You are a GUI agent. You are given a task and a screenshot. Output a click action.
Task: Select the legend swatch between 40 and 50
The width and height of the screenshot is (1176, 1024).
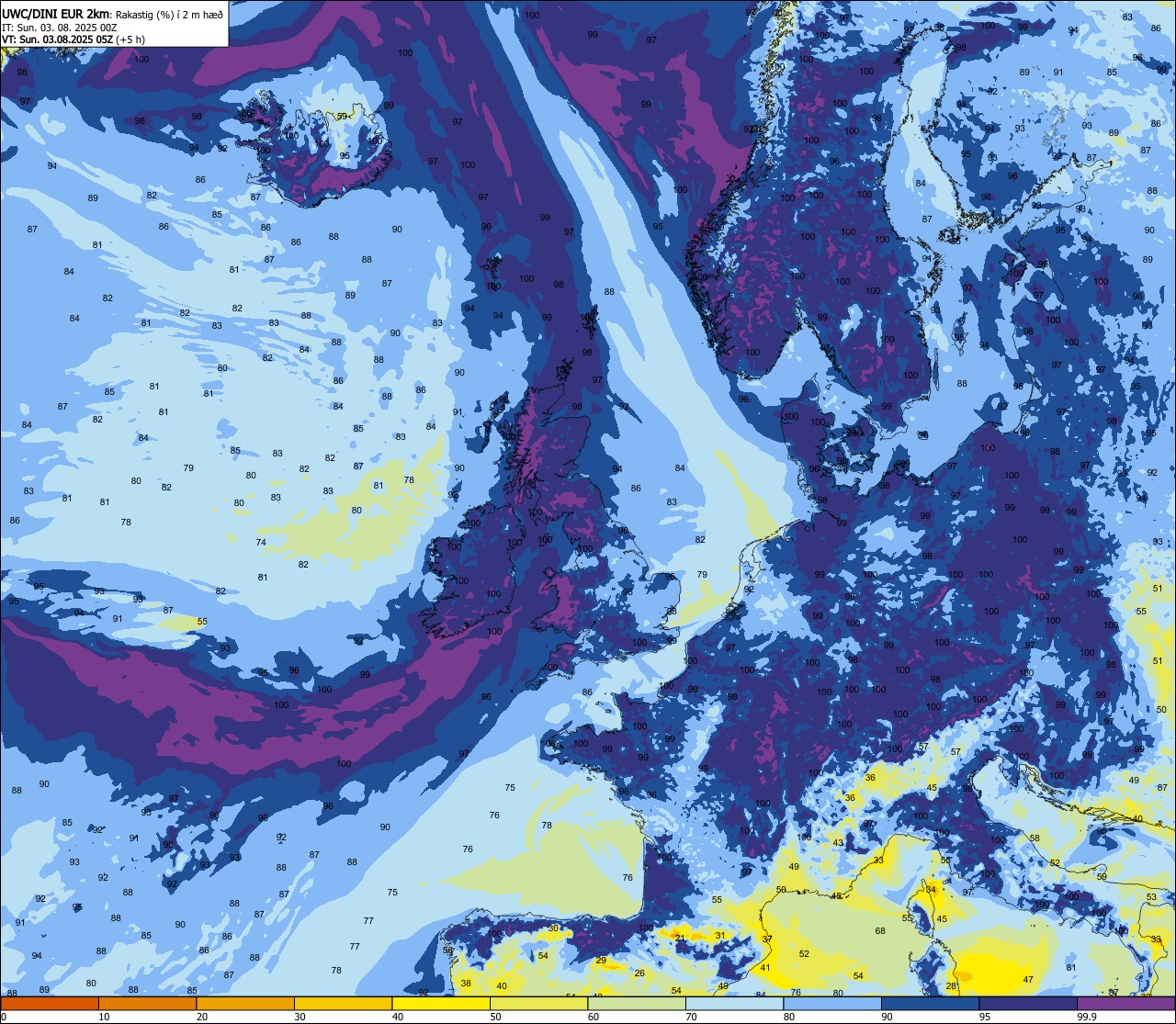pos(441,1003)
